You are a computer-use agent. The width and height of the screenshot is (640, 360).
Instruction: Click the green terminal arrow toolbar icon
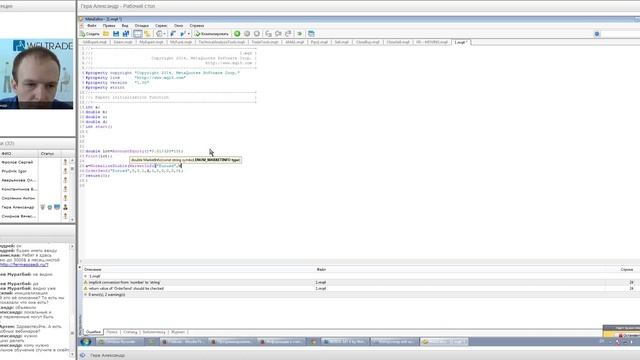[x=300, y=34]
